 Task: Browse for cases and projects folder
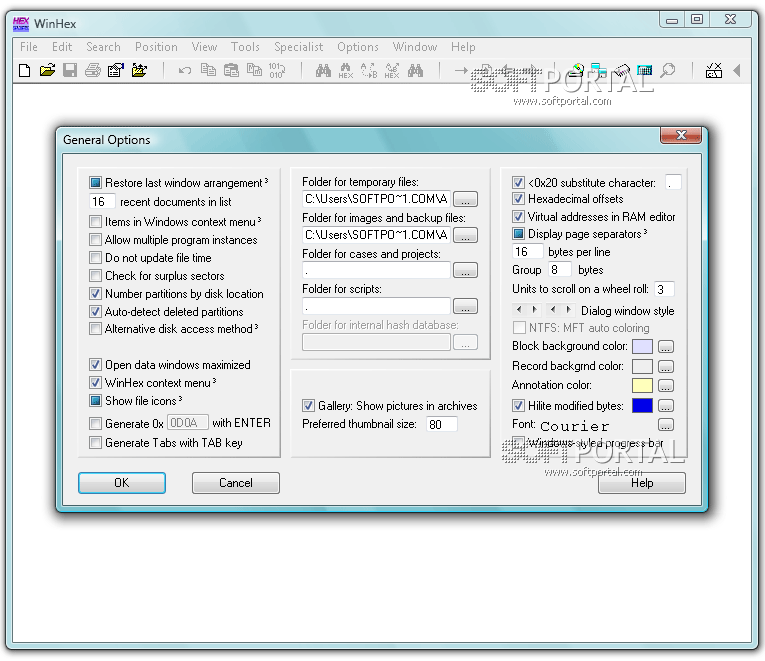[465, 270]
